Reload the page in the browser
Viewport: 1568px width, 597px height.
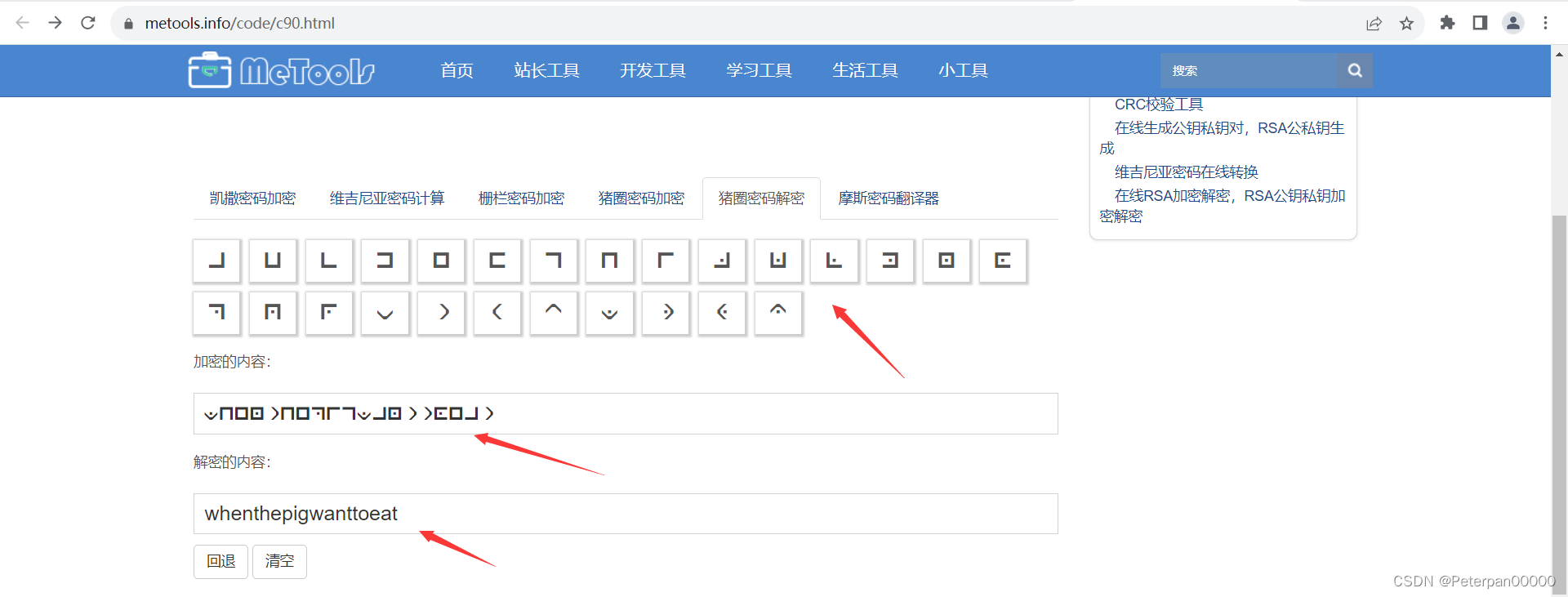(x=88, y=23)
